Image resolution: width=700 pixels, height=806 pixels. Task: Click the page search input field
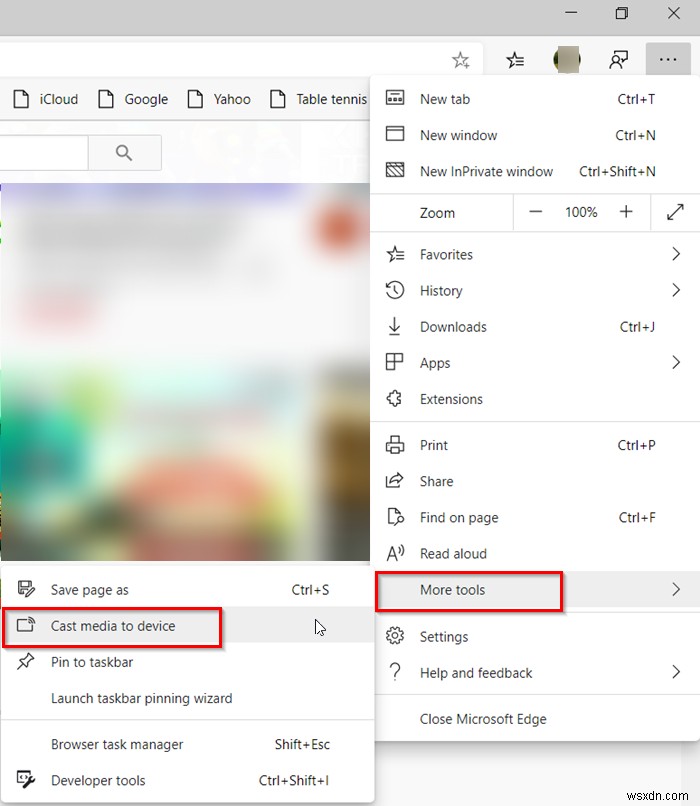click(x=44, y=153)
